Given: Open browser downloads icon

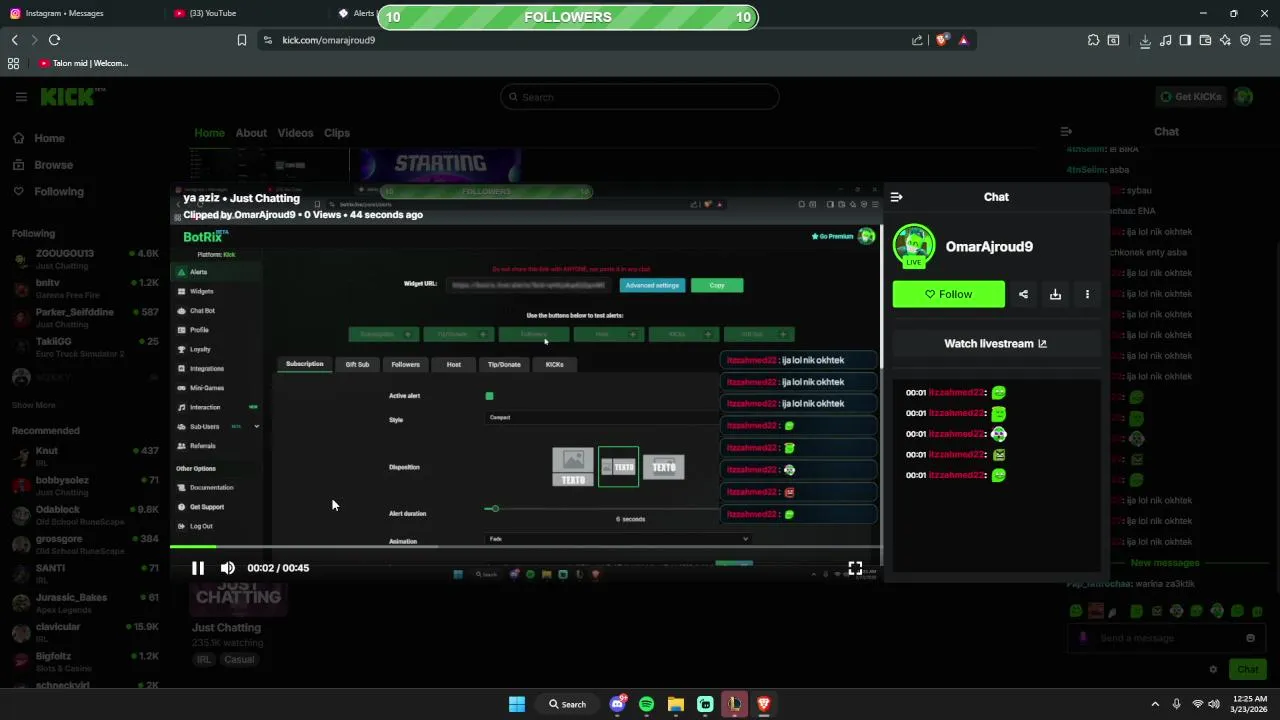Looking at the screenshot, I should tap(1145, 40).
